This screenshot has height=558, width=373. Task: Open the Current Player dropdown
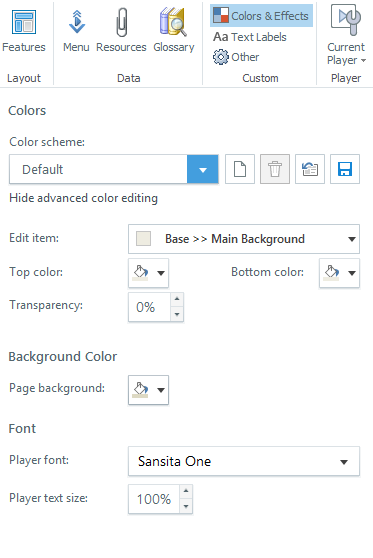coord(346,35)
